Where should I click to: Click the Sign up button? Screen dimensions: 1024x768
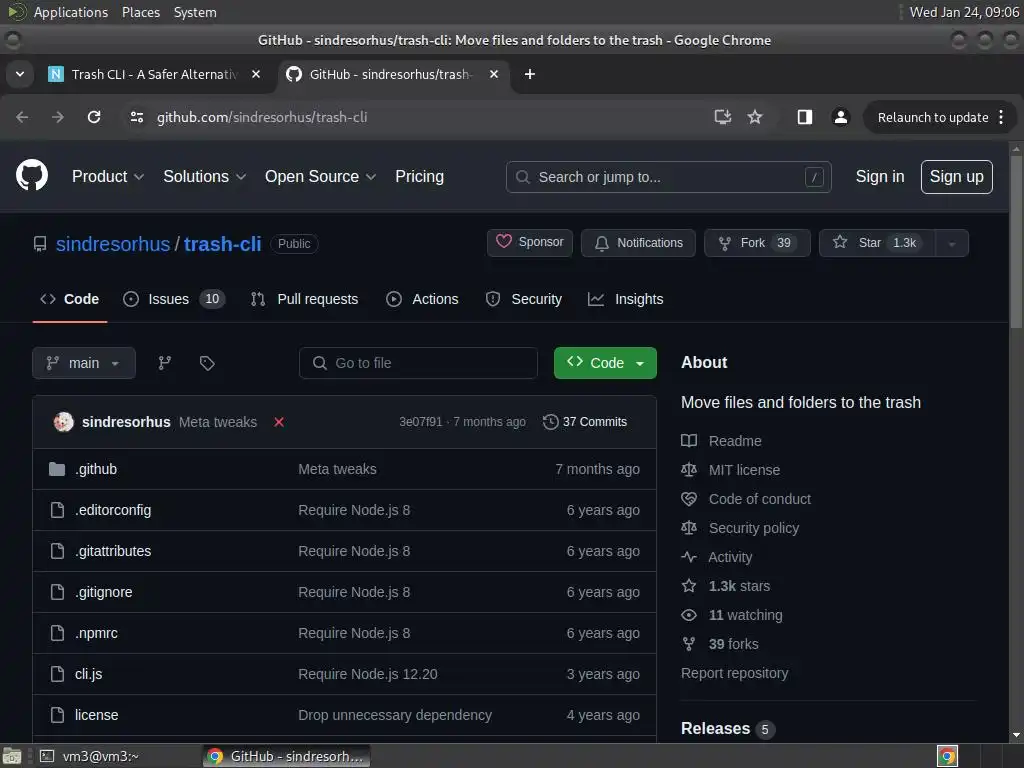tap(956, 176)
